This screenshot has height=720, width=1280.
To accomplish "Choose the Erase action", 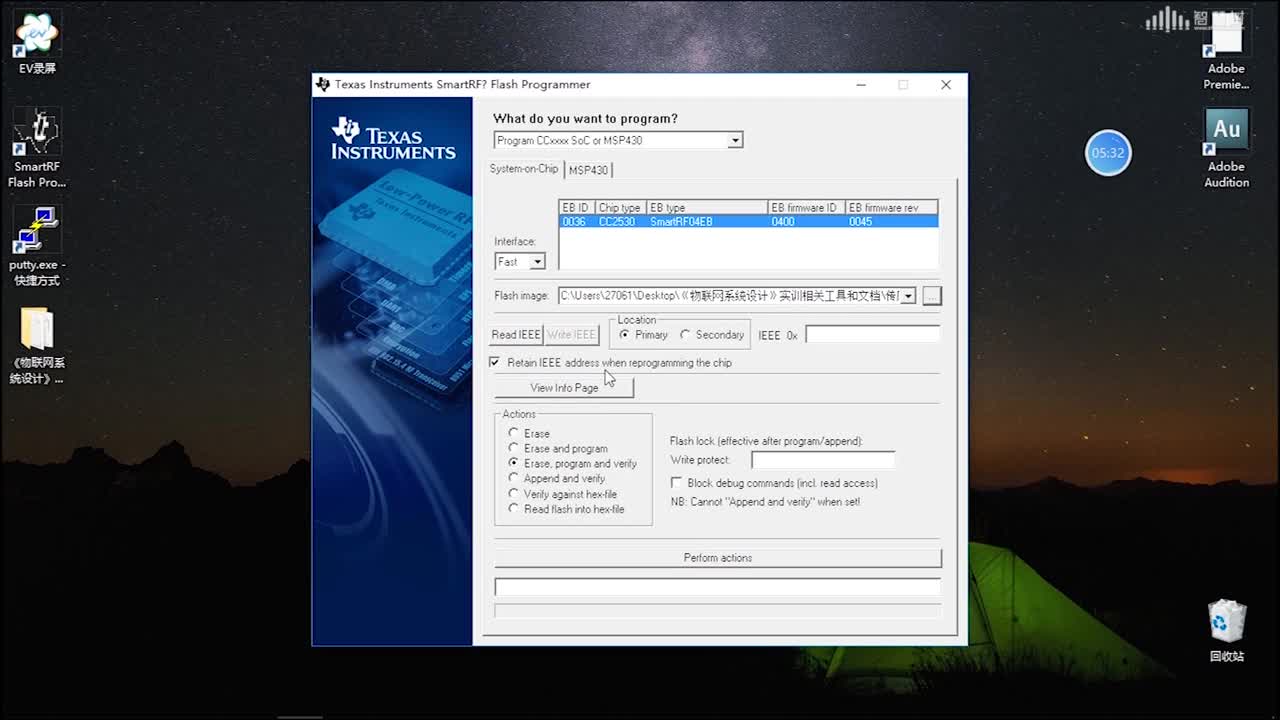I will pos(513,433).
